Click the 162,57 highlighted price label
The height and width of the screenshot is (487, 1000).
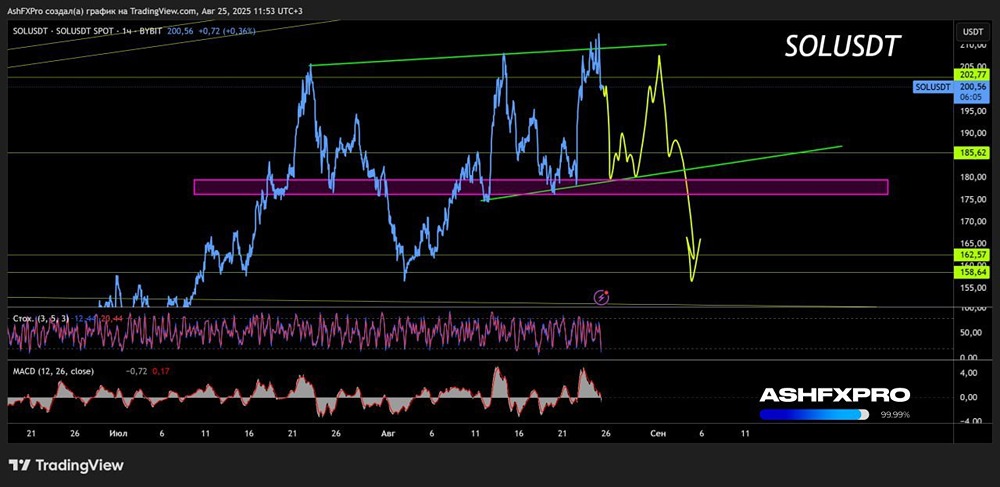[971, 254]
